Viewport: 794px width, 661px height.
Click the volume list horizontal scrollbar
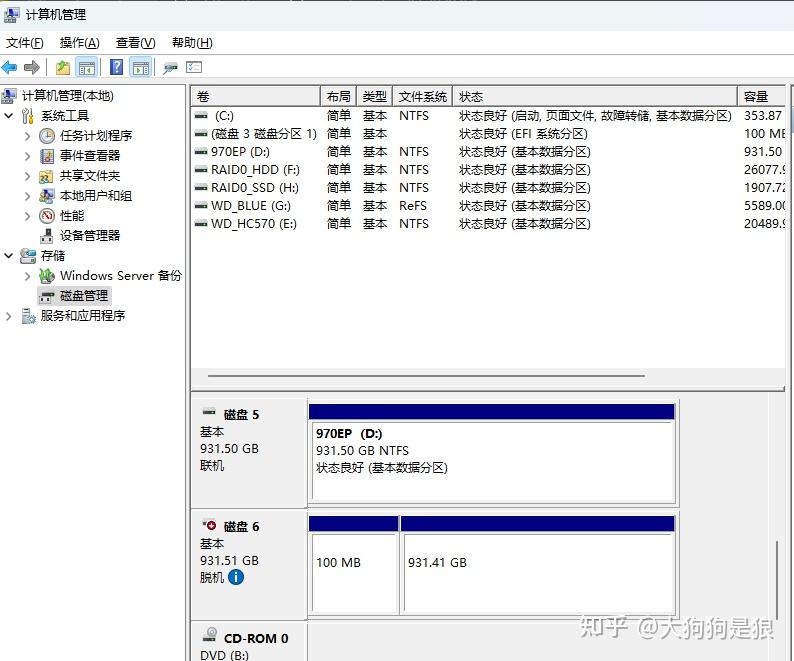426,376
